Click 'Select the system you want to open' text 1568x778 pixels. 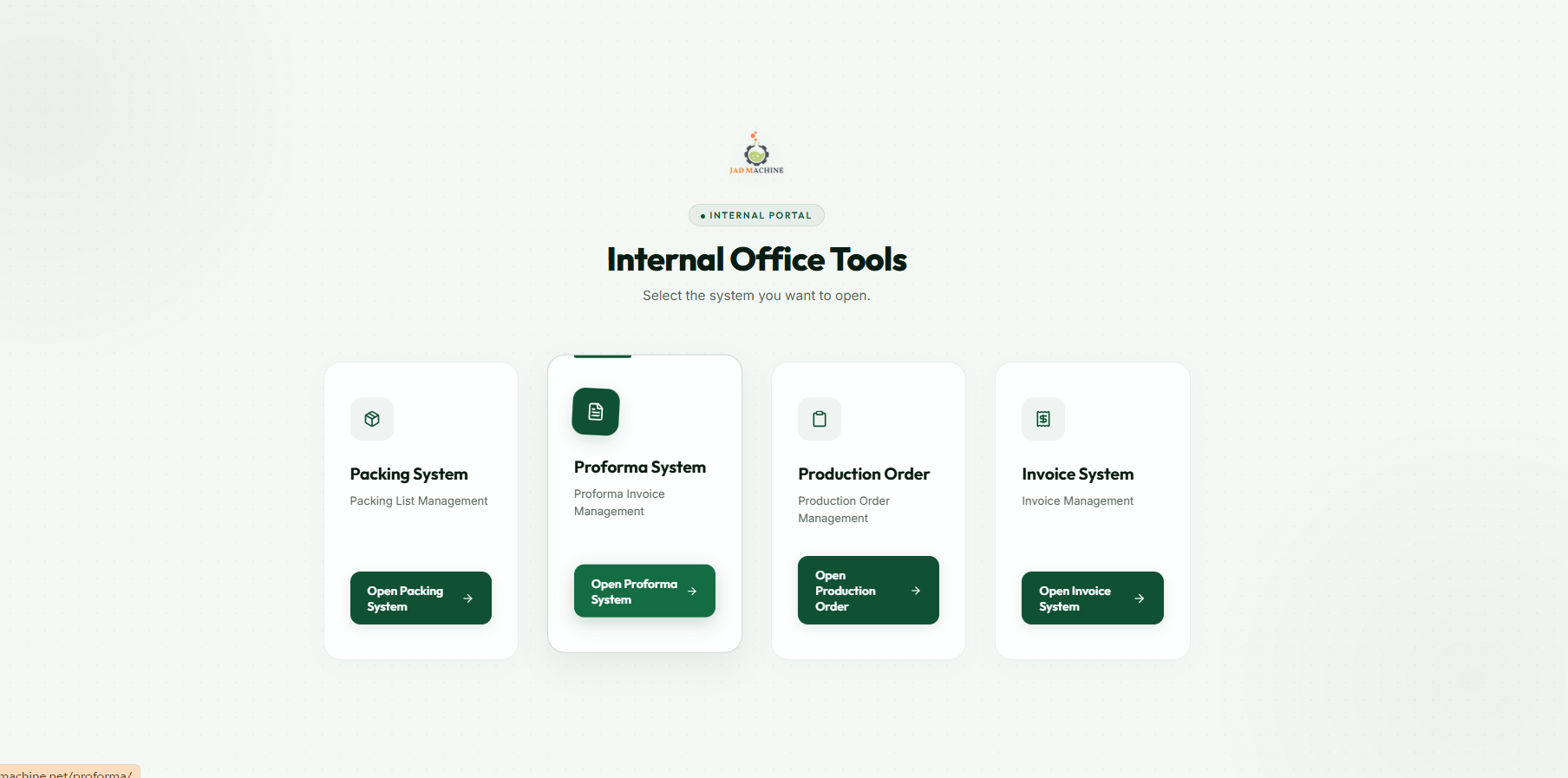point(756,296)
